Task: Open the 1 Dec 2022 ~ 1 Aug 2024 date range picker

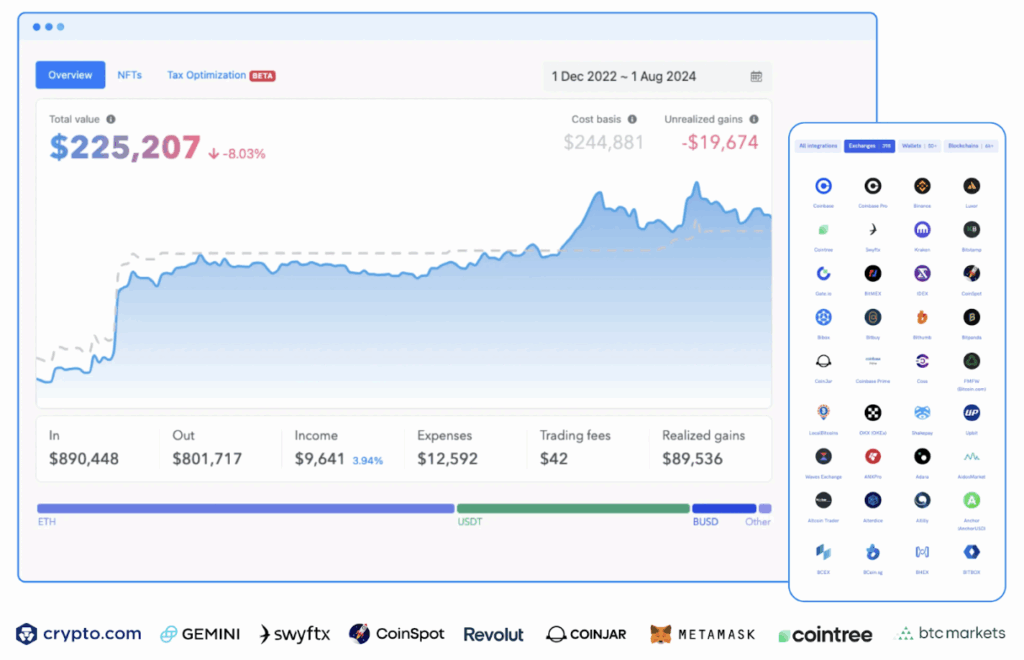Action: click(x=657, y=76)
